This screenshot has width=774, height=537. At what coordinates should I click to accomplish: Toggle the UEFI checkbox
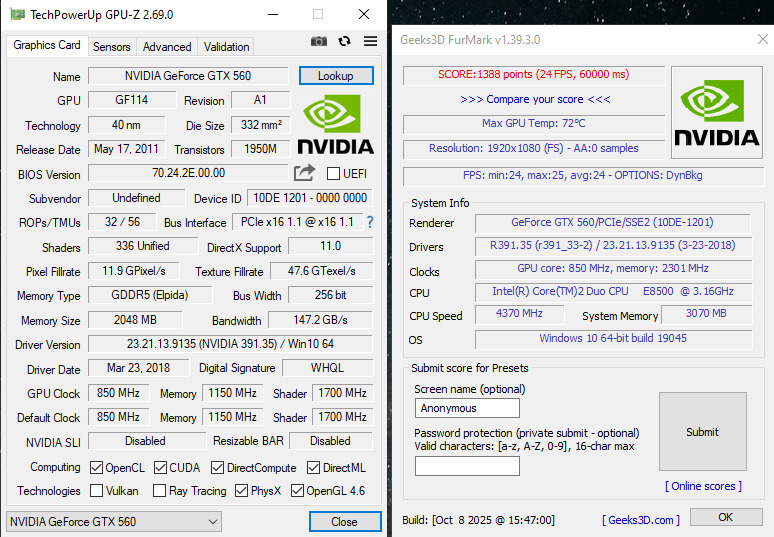333,174
